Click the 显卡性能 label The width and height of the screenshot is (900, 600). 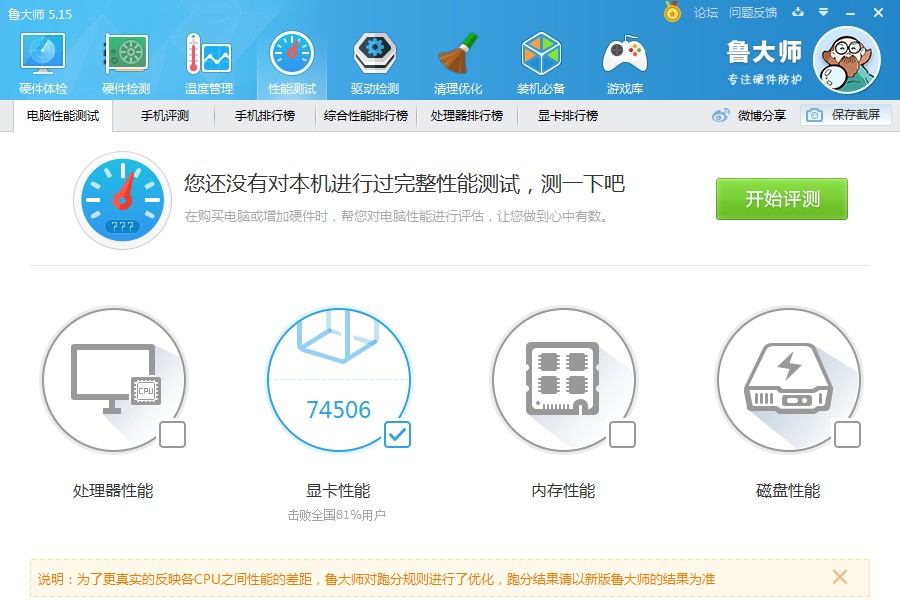click(338, 490)
